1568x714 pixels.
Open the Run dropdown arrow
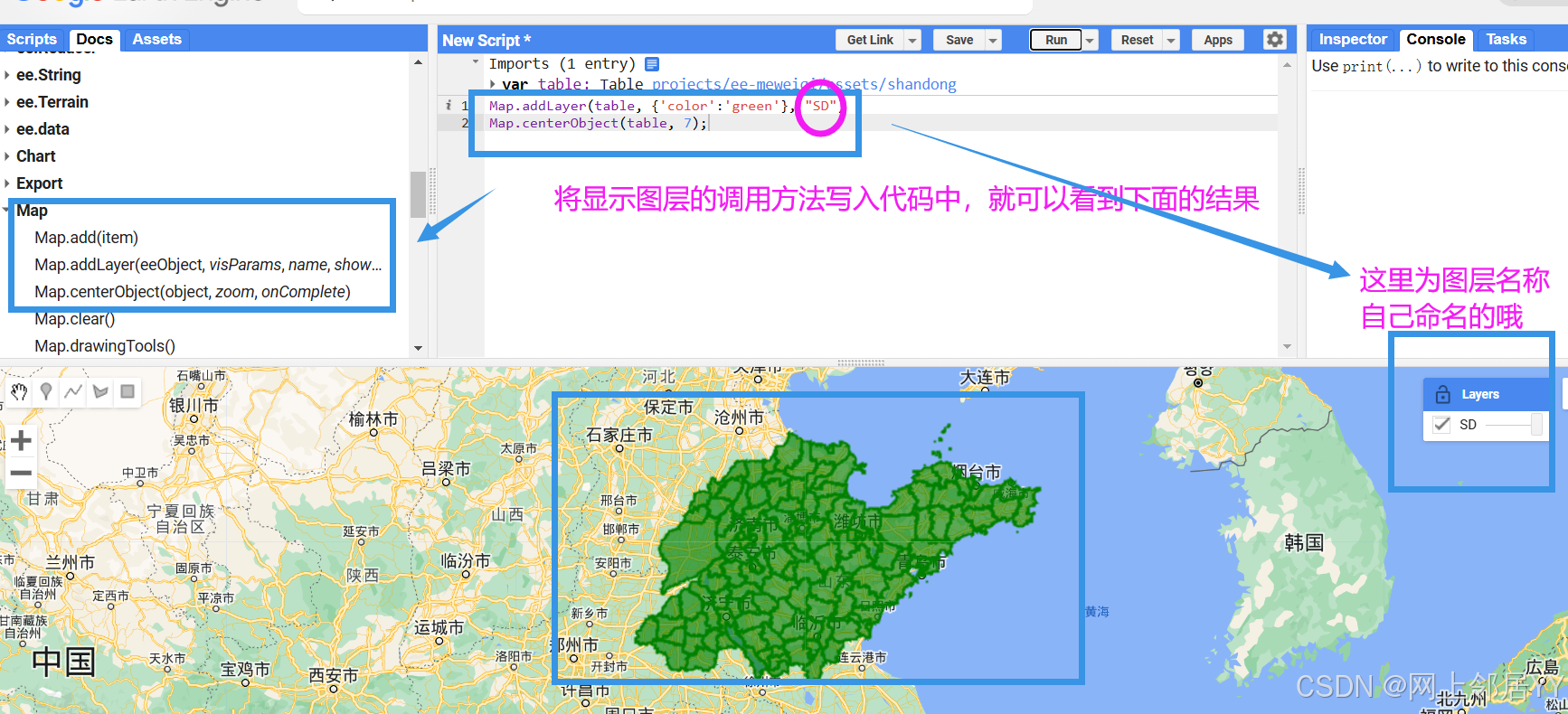click(1090, 40)
